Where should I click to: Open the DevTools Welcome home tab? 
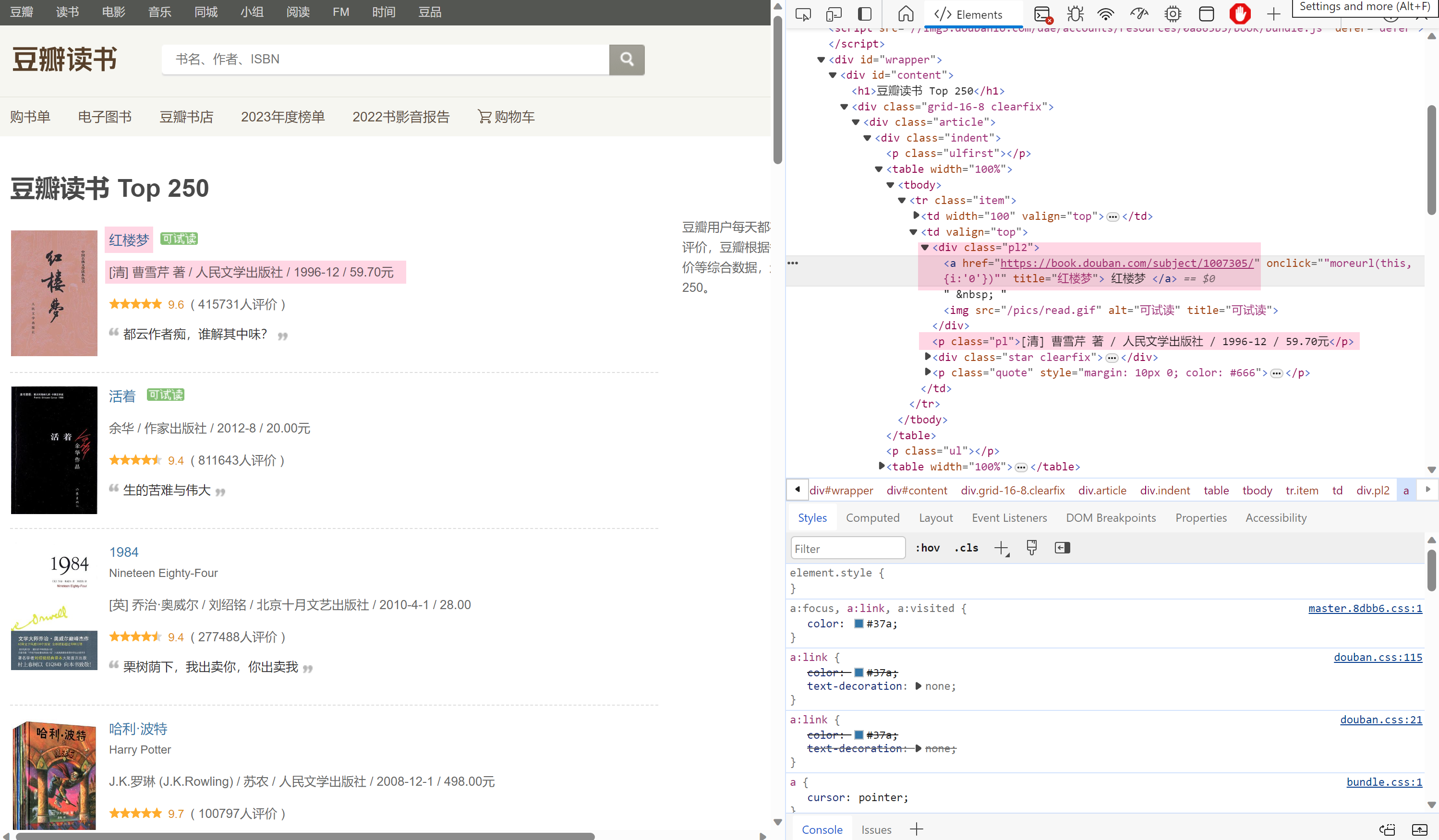(x=906, y=14)
